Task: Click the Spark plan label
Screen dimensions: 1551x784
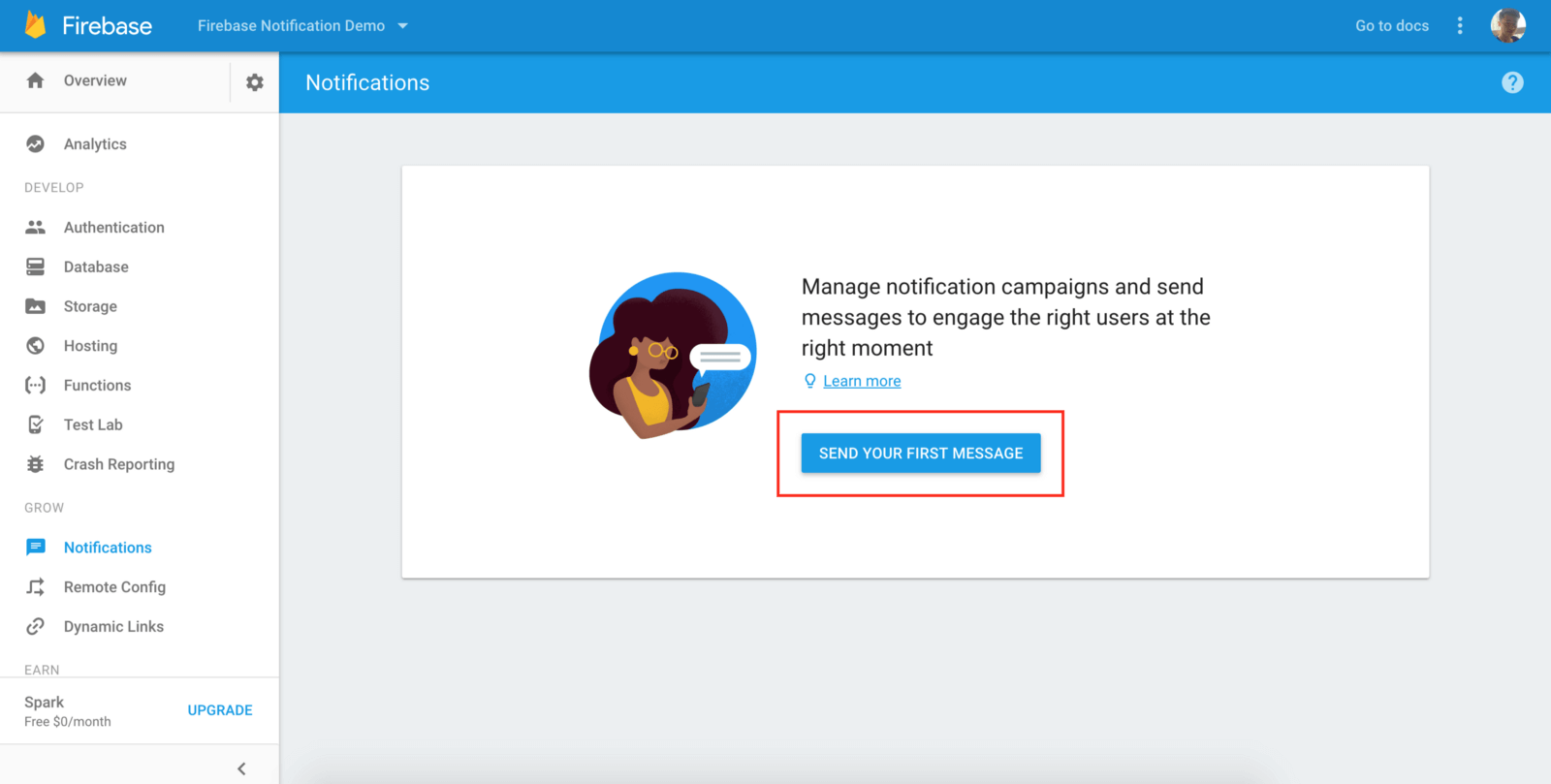Action: click(x=45, y=702)
